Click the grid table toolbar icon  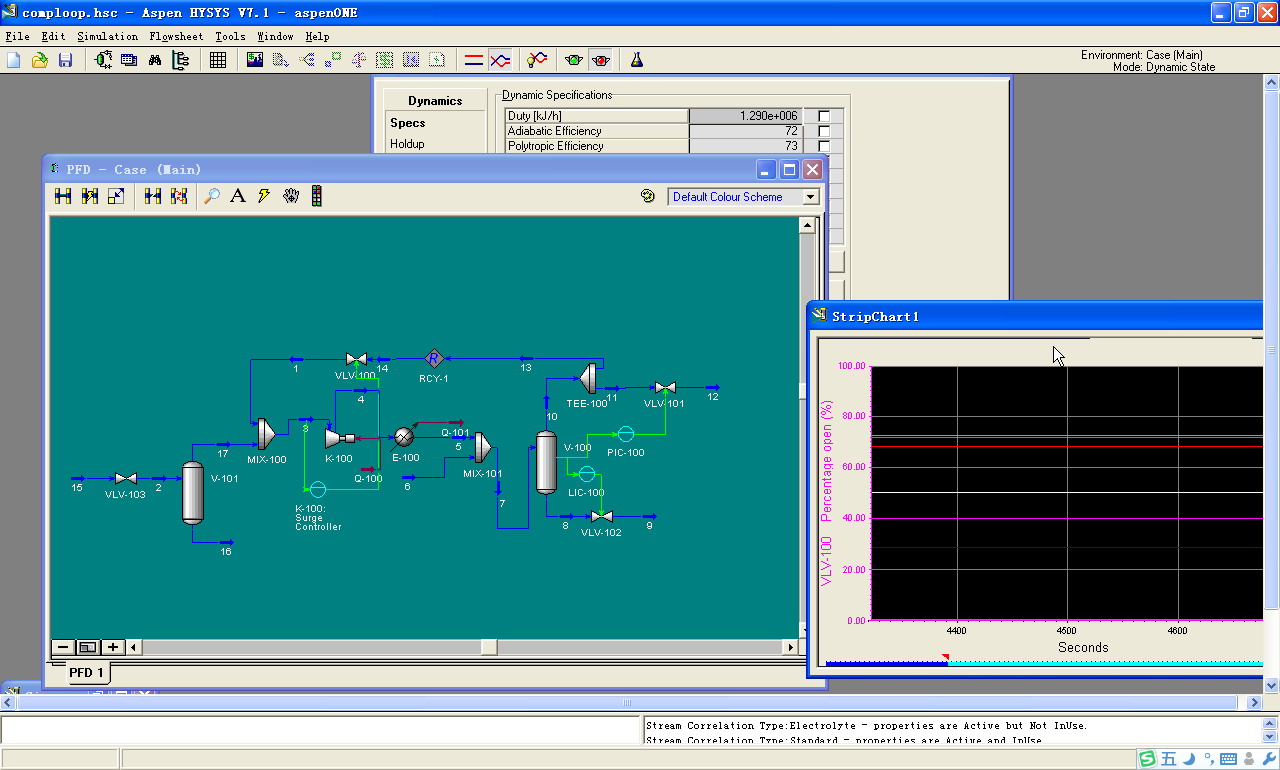point(218,60)
